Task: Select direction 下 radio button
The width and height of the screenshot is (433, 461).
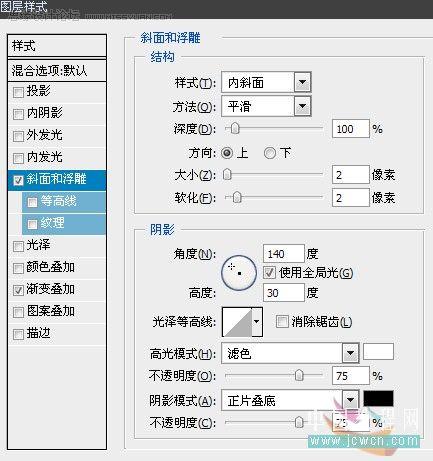Action: coord(270,153)
